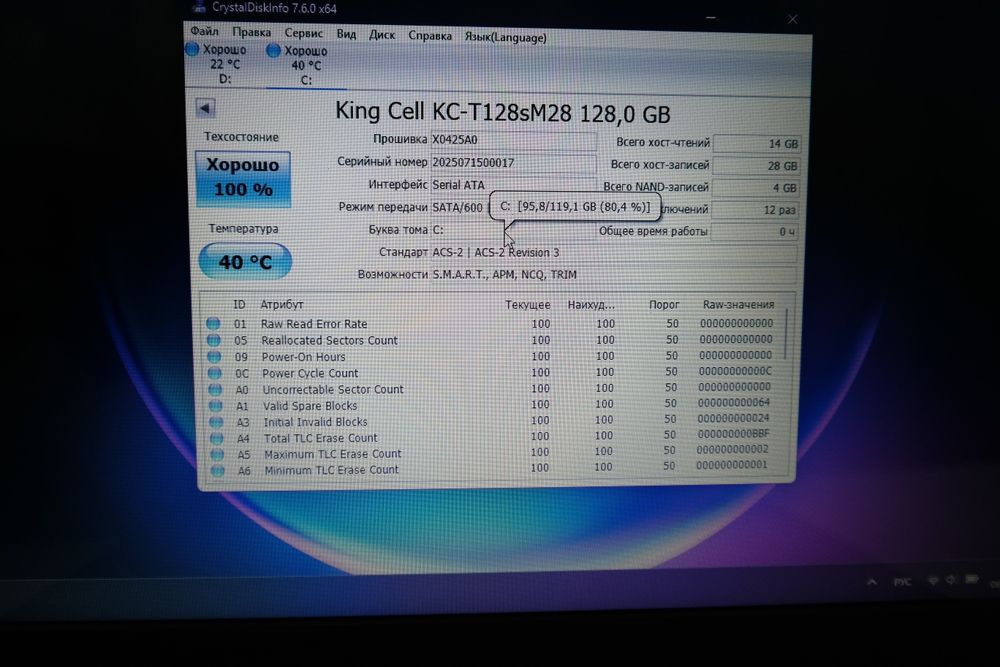This screenshot has height=667, width=1000.
Task: Select the Uncorrectable Sector Count attribute text
Action: pyautogui.click(x=333, y=390)
